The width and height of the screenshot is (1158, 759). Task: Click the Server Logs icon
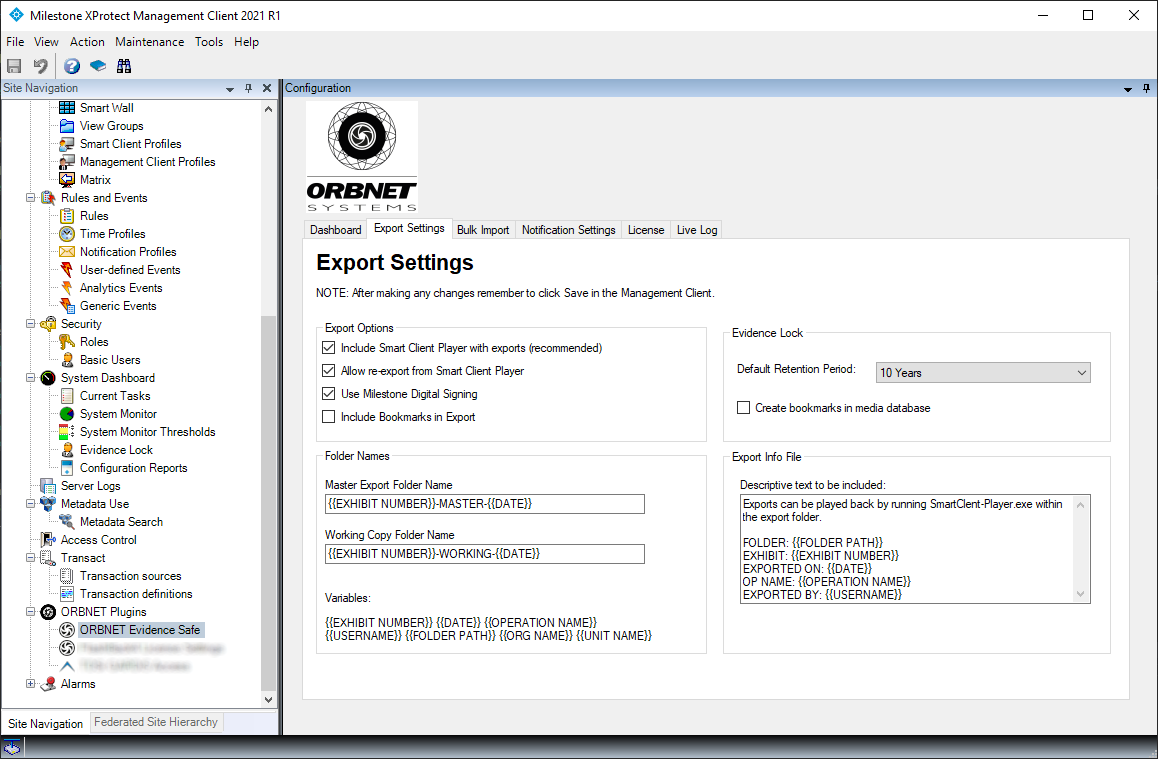click(x=48, y=486)
